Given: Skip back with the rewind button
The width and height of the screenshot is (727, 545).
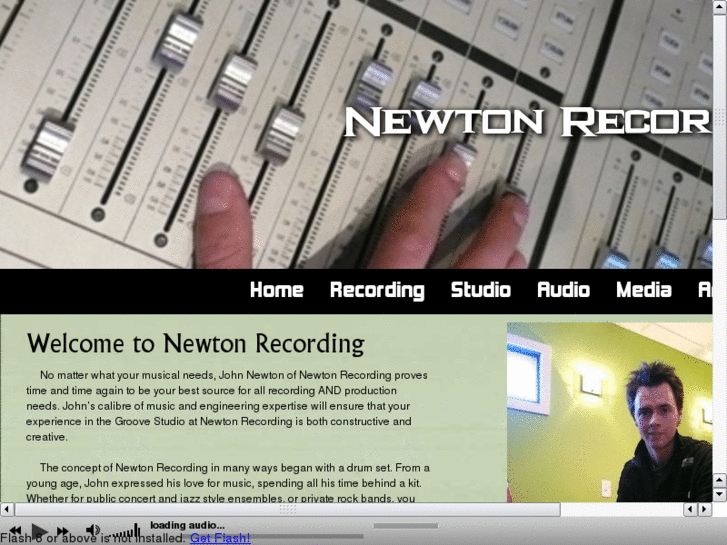Looking at the screenshot, I should [15, 530].
